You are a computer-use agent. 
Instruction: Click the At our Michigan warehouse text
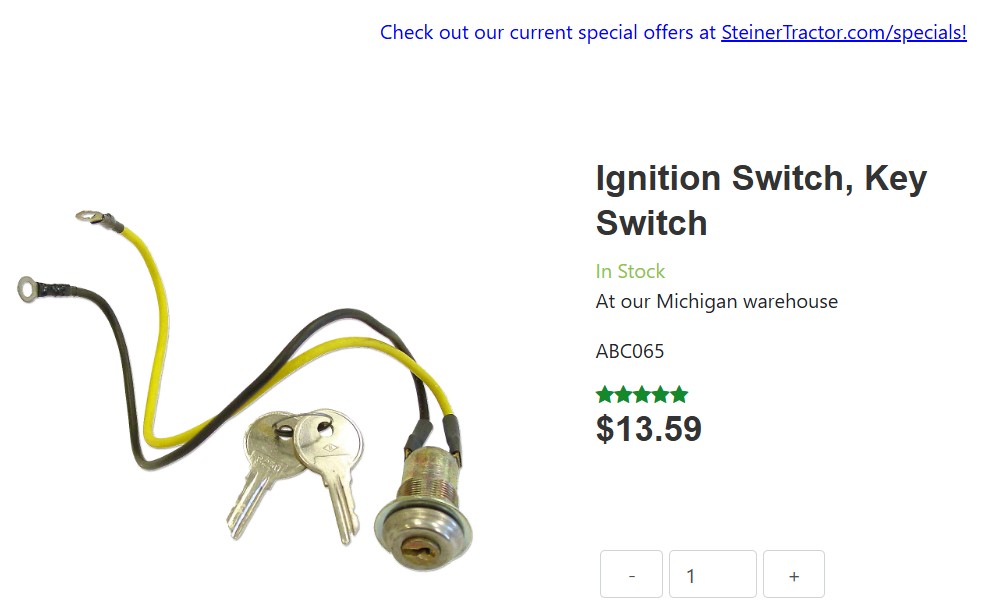717,301
